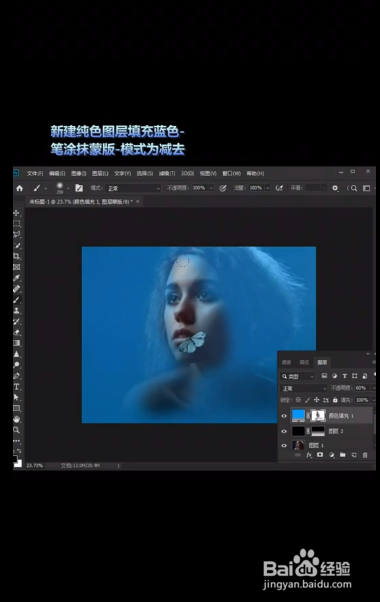Screen dimensions: 380x602
Task: Open the workspace switcher icon
Action: click(367, 188)
